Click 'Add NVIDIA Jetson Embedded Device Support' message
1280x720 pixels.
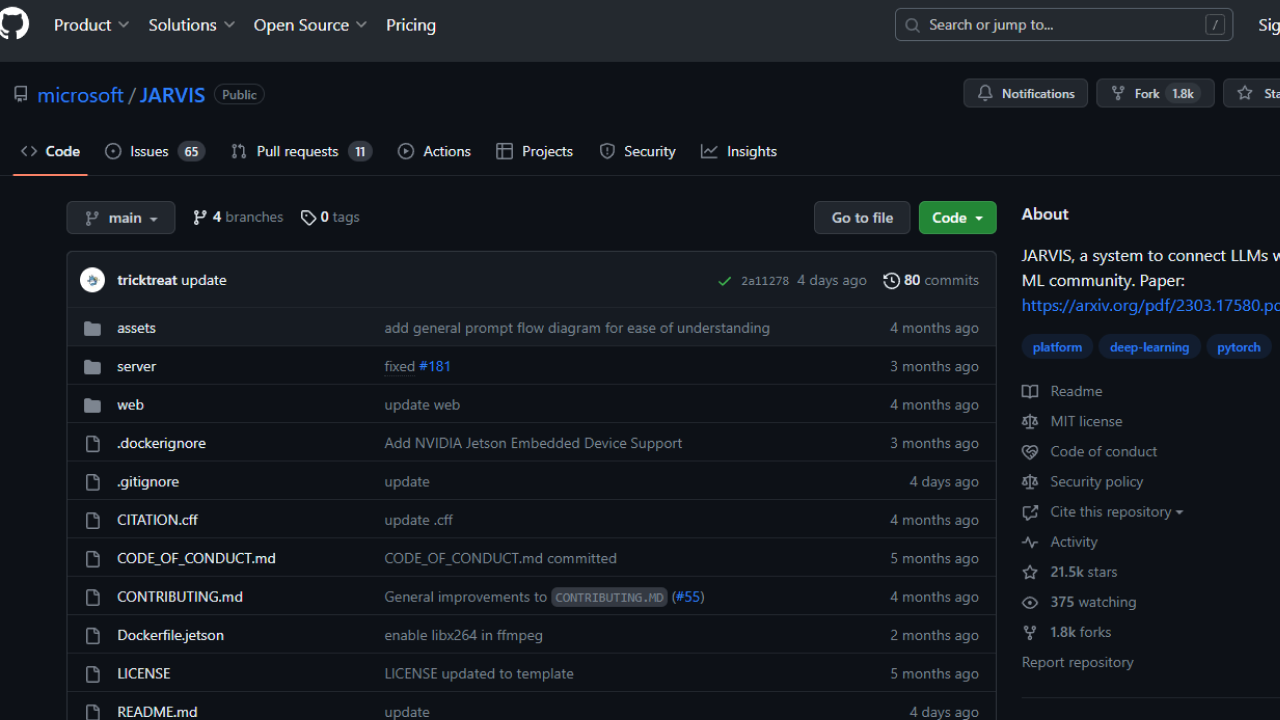coord(533,443)
